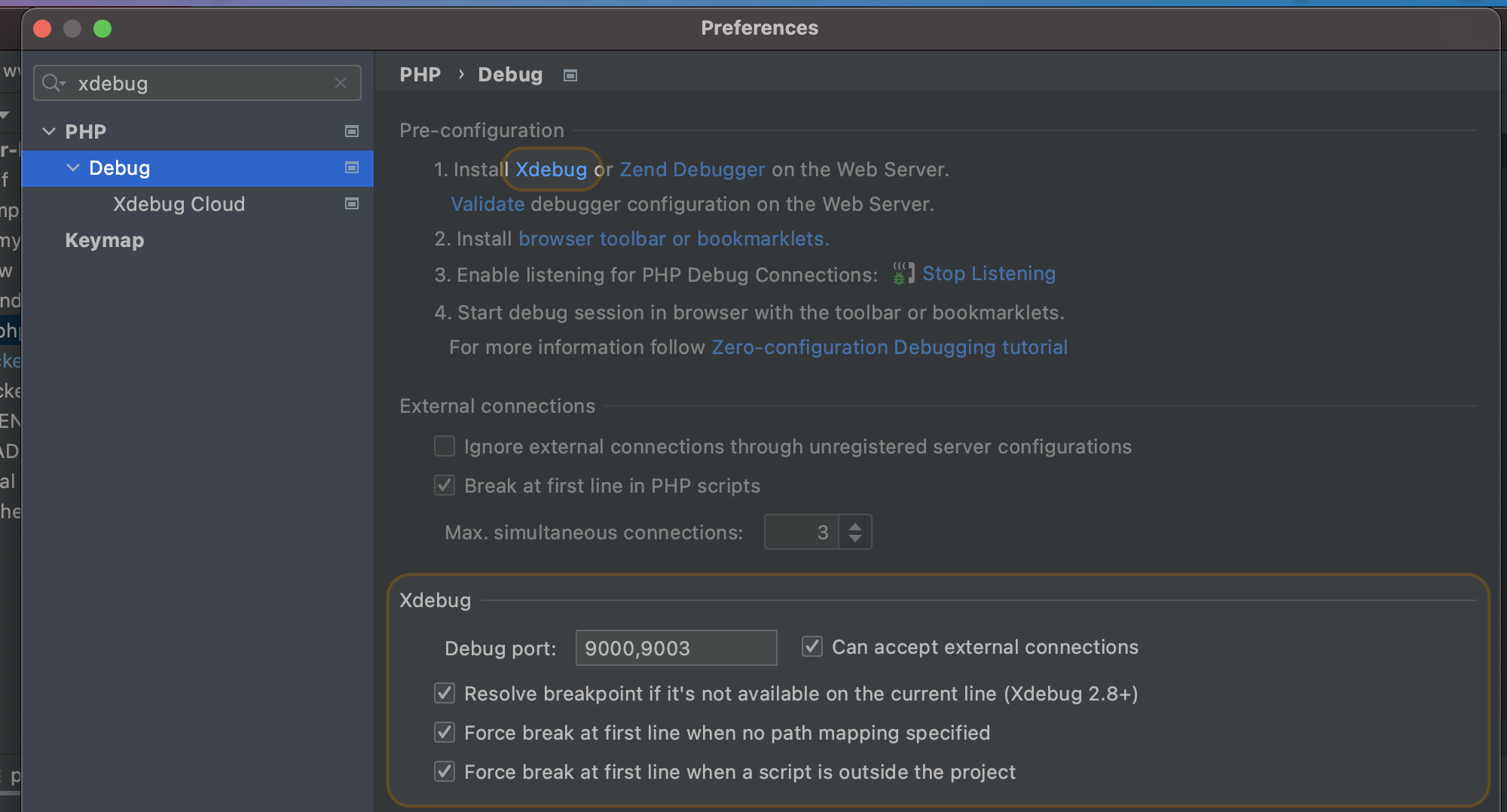Click the phone listening debug icon
The height and width of the screenshot is (812, 1507).
[x=903, y=273]
